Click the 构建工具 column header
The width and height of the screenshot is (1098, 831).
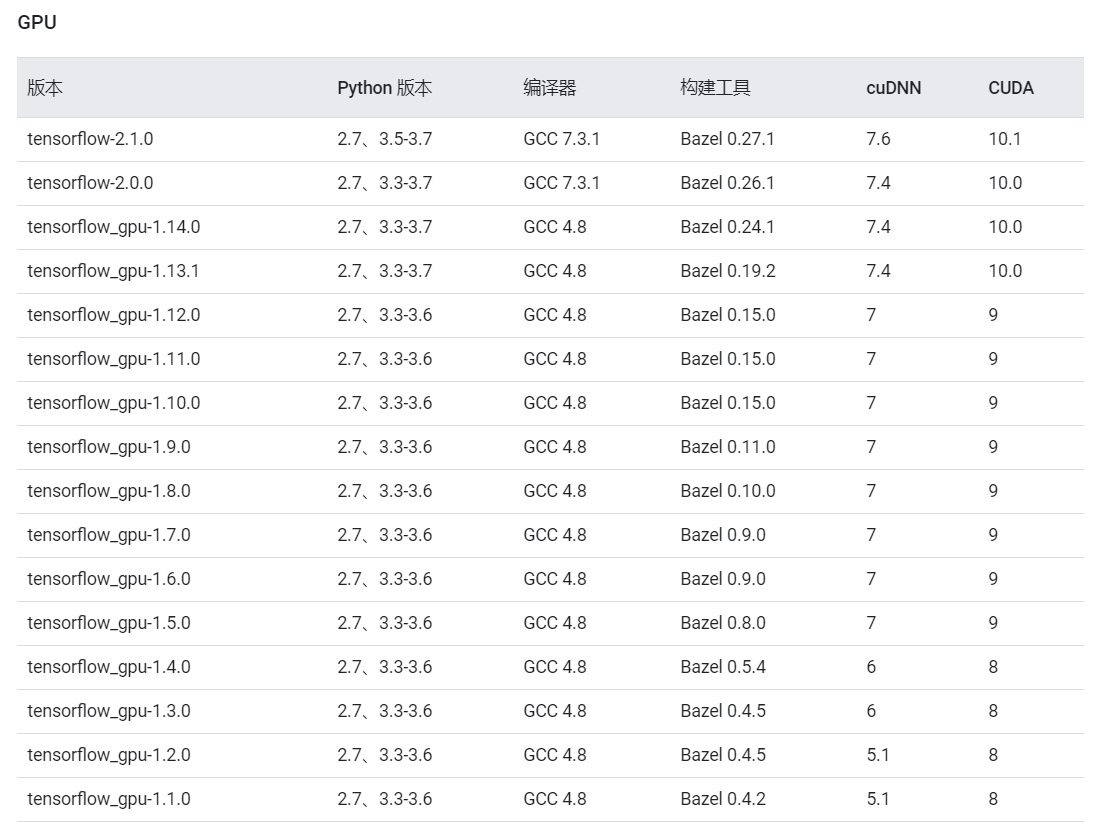(x=715, y=88)
